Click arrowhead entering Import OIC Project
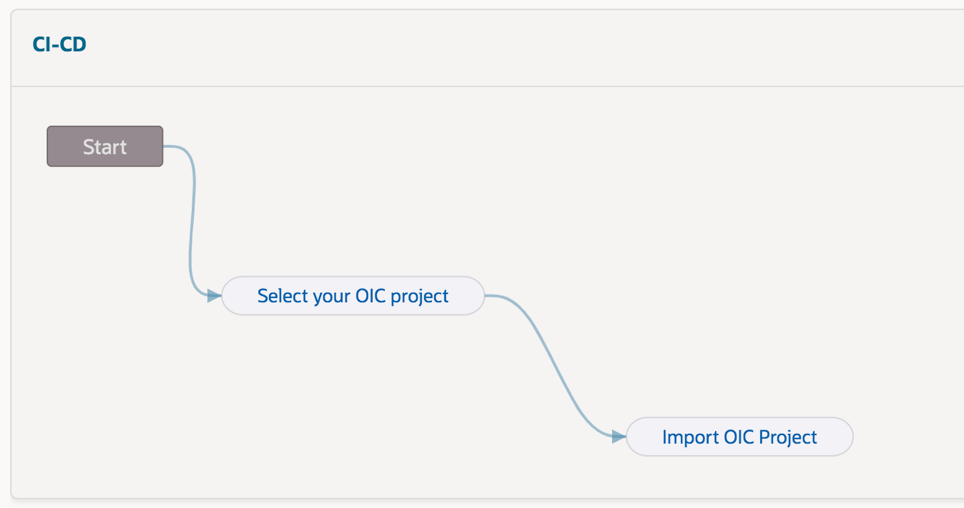This screenshot has height=508, width=964. [x=619, y=437]
